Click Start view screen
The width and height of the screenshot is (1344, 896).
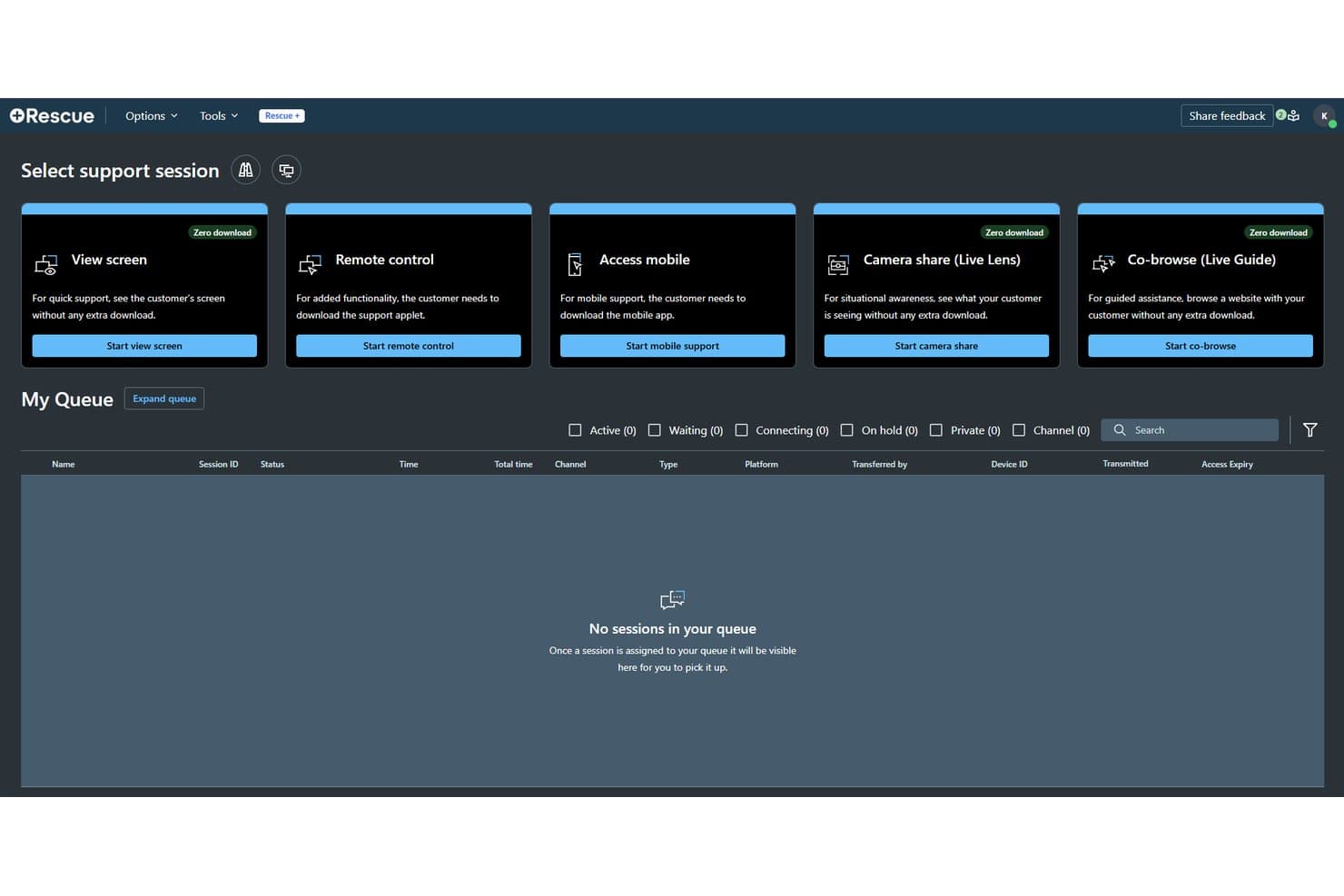point(144,346)
